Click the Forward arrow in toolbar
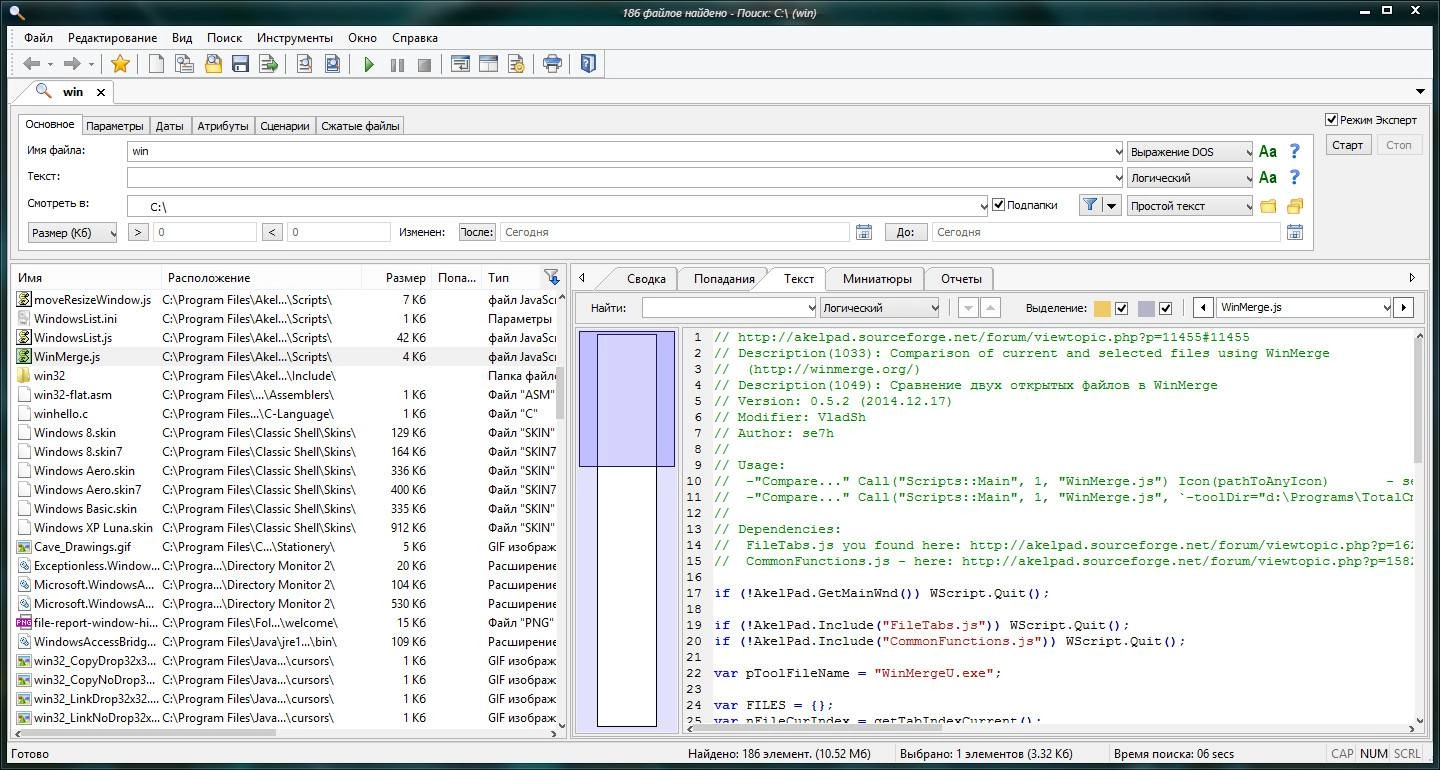 click(71, 64)
